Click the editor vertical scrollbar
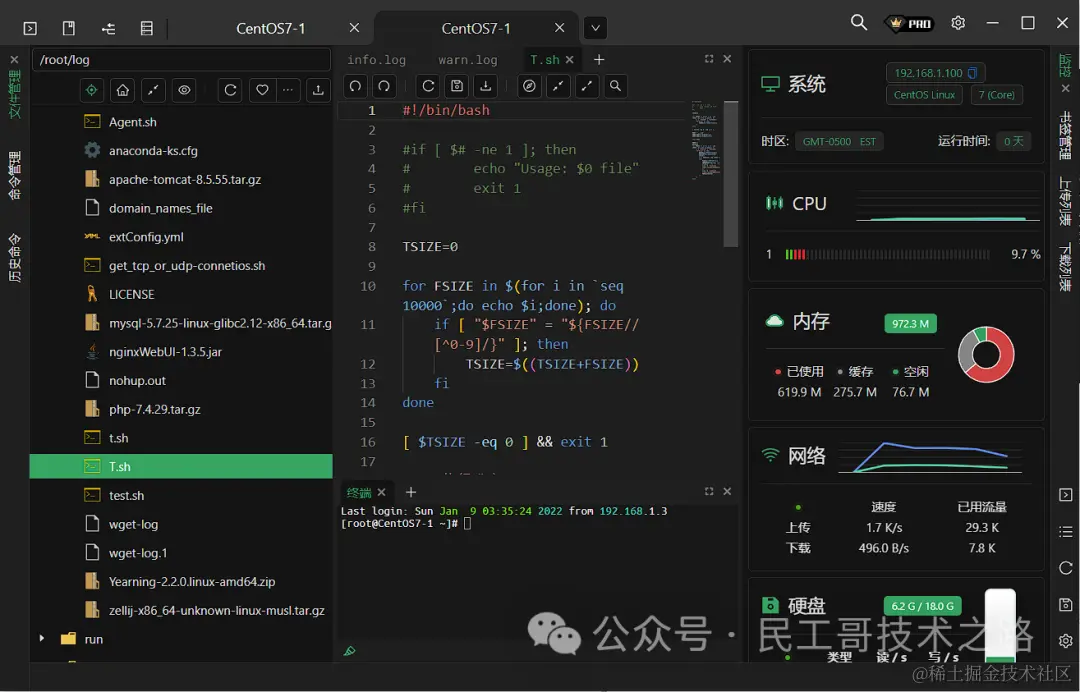Screen dimensions: 1080x692 (x=731, y=174)
